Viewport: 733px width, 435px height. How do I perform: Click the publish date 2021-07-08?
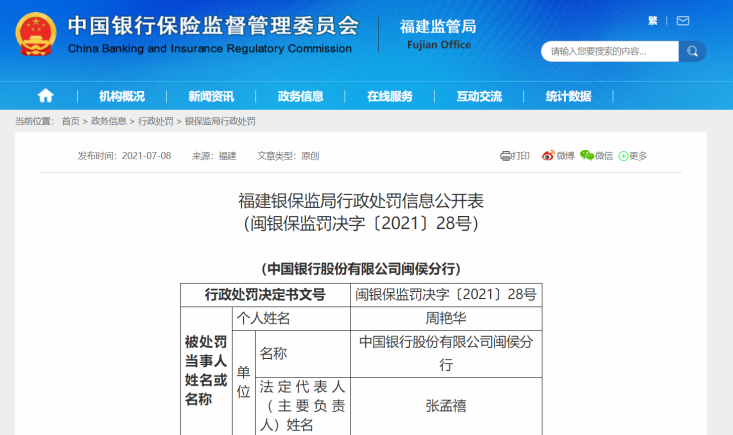(x=146, y=156)
